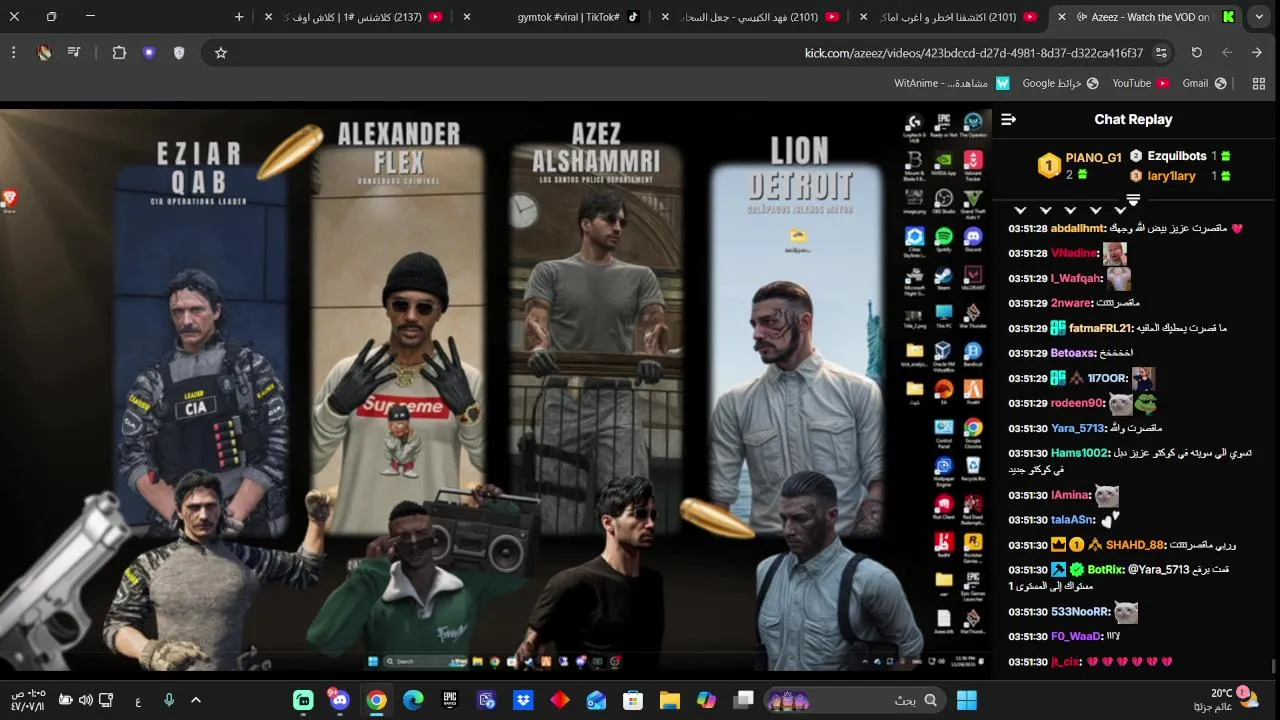
Task: Open Epic Games launcher in taskbar
Action: (450, 700)
